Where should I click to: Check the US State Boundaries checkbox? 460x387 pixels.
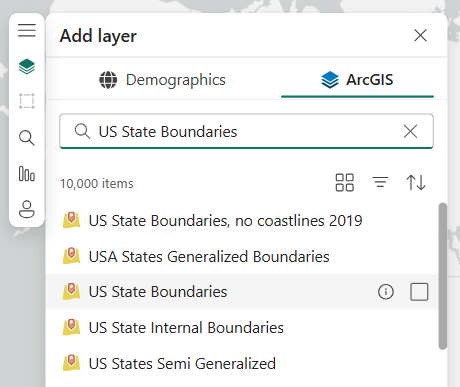(419, 292)
